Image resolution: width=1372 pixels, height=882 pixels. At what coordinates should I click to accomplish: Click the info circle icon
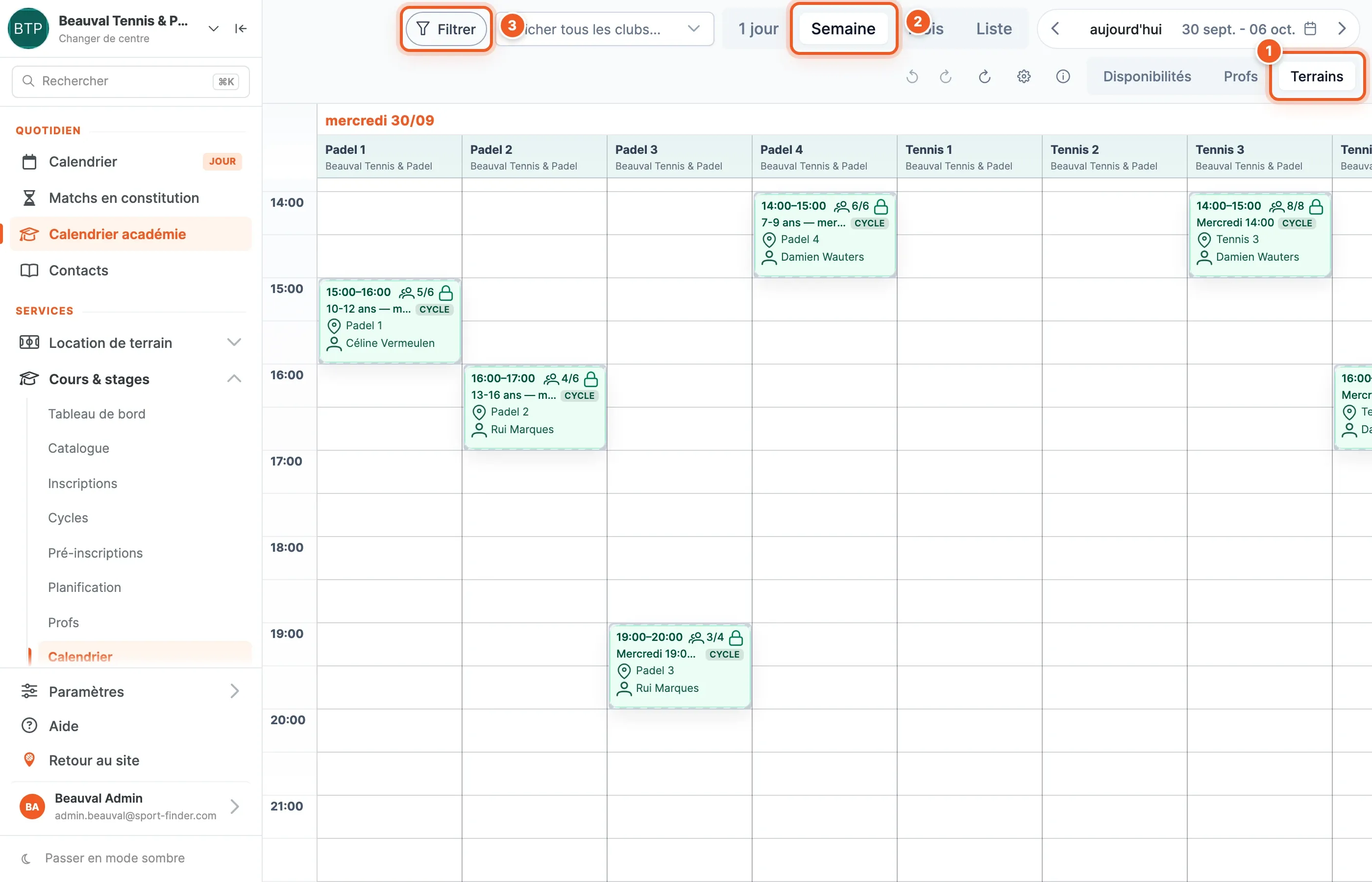1063,76
